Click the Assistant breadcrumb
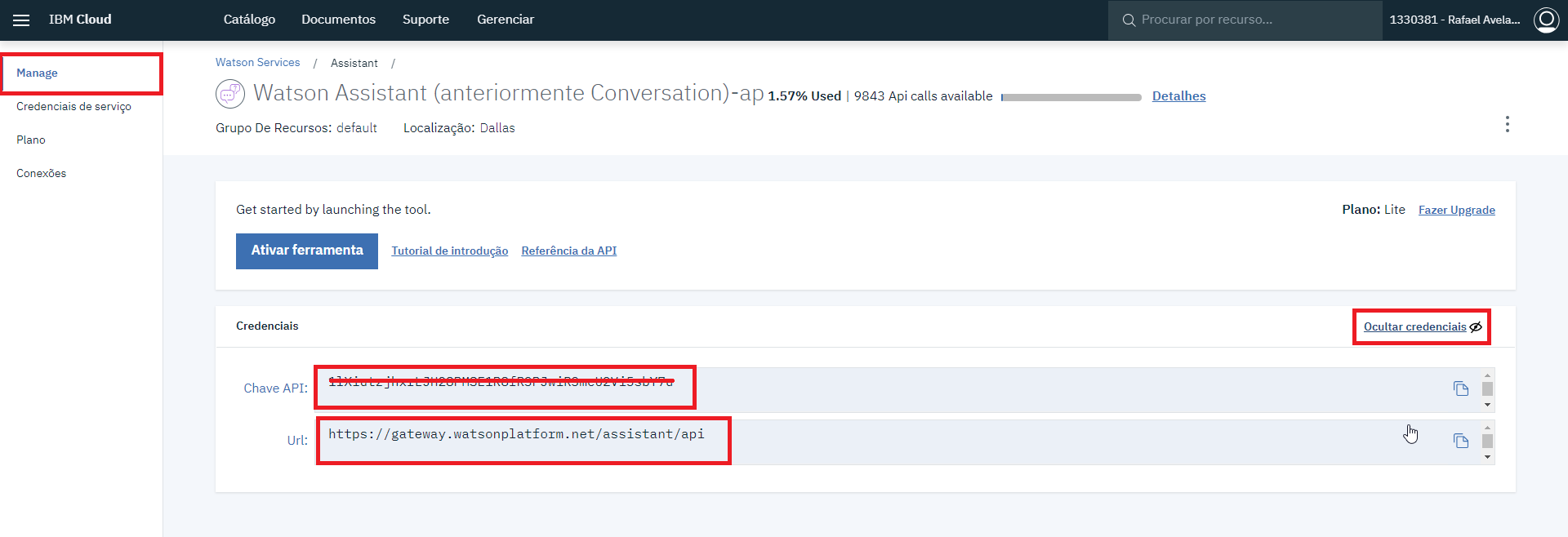The height and width of the screenshot is (537, 1568). 354,63
